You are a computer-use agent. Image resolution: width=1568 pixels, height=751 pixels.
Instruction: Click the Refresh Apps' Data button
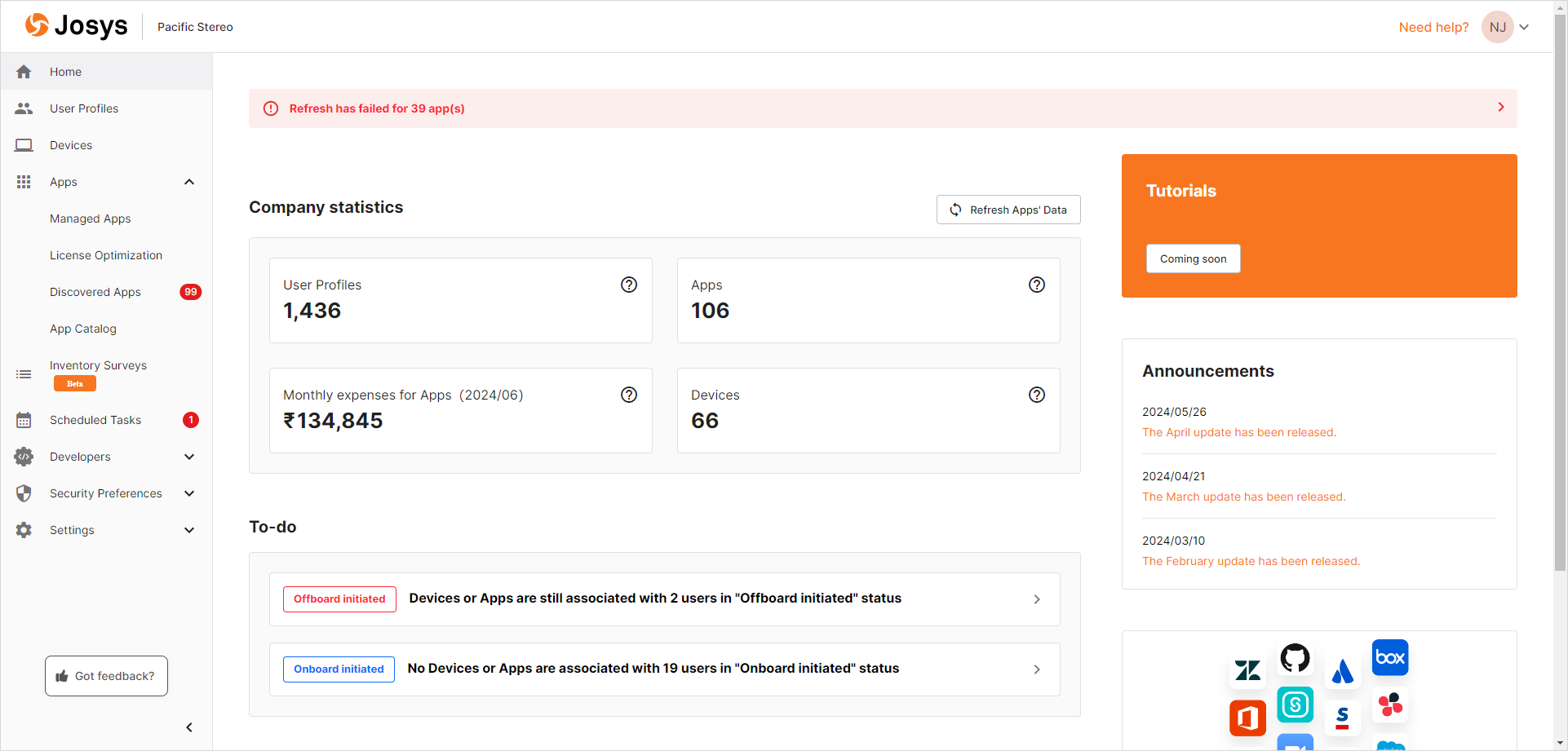point(1008,210)
